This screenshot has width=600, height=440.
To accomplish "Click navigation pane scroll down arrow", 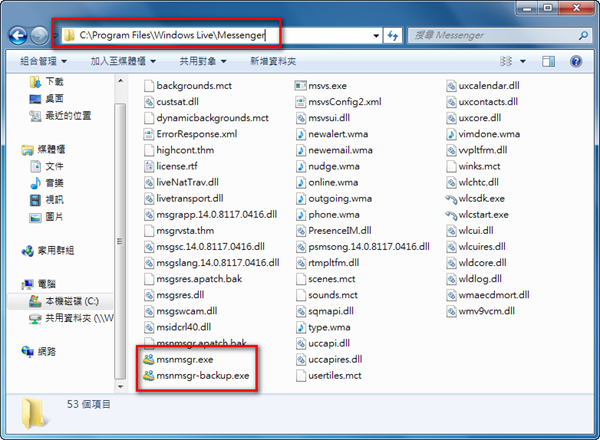I will pos(120,387).
